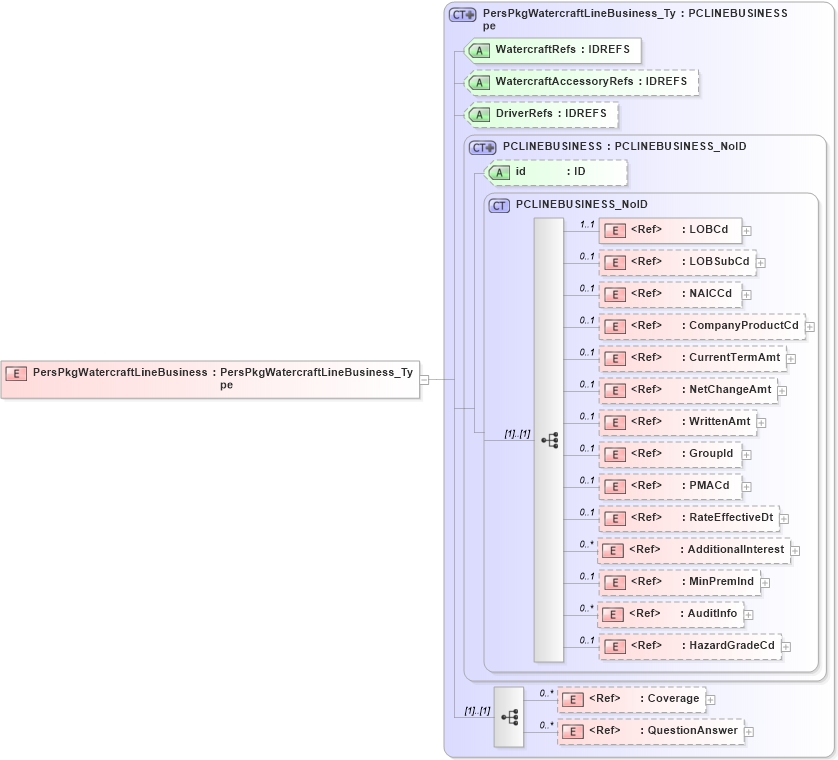The width and height of the screenshot is (838, 760).
Task: Click the CT icon of PCLINEBUSINESS_NoID
Action: click(x=498, y=204)
